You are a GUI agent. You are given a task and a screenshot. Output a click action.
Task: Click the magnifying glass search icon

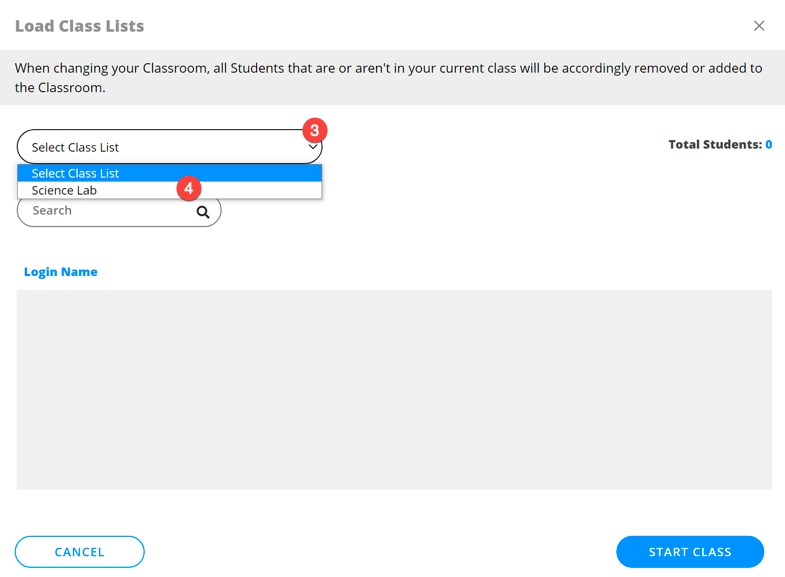point(203,212)
